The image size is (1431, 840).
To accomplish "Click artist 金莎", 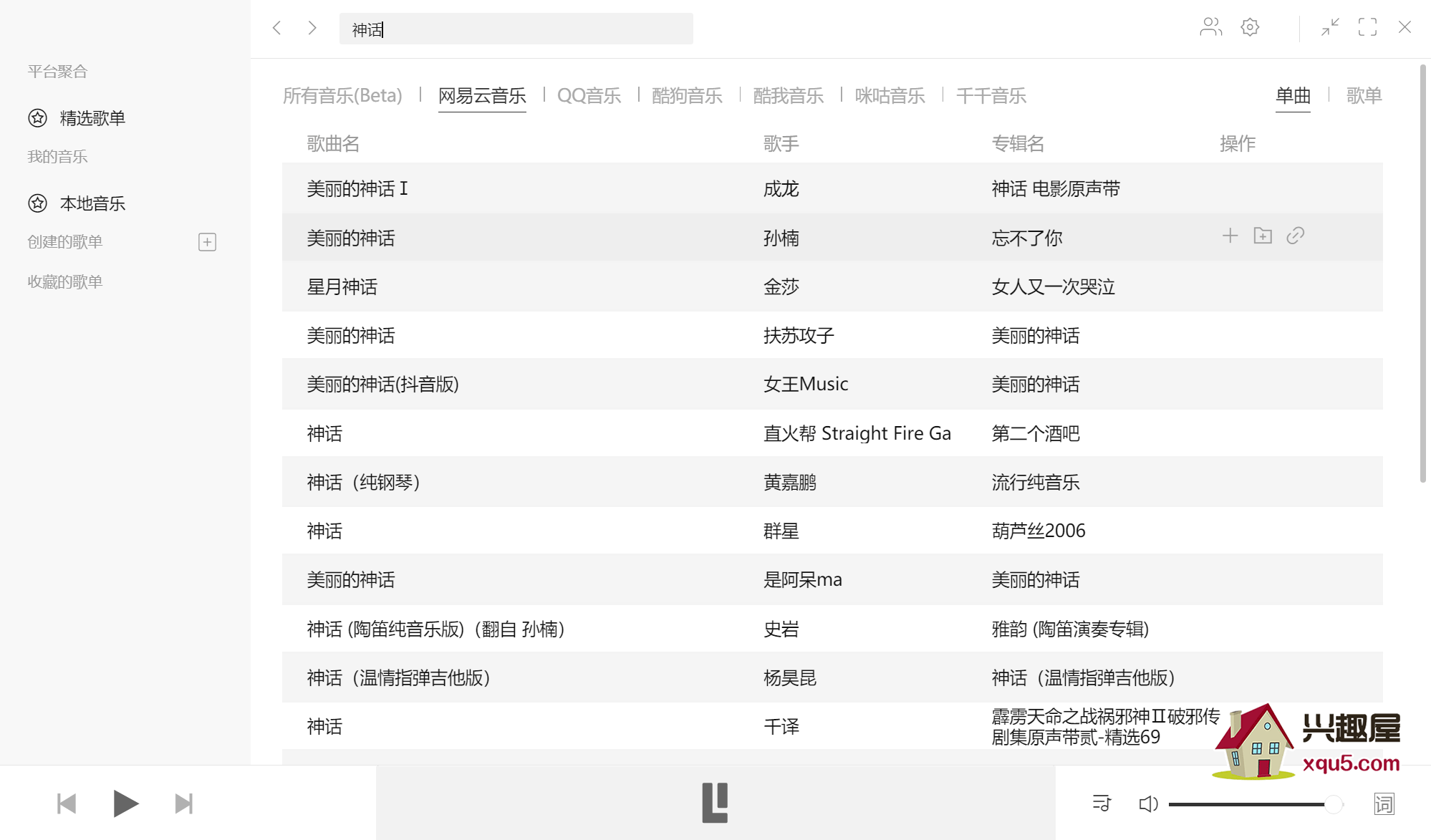I will (781, 287).
